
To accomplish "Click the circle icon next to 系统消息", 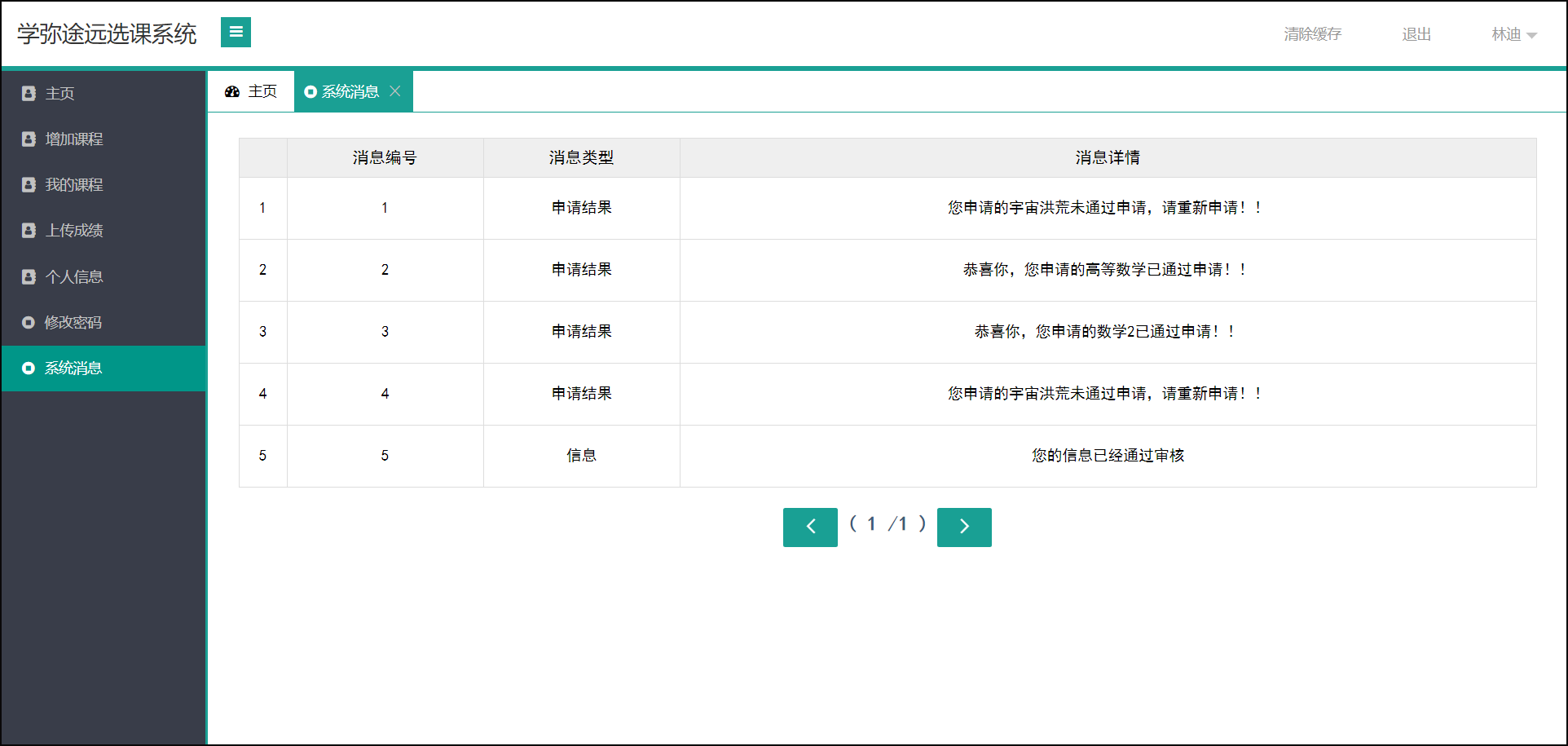I will coord(28,368).
